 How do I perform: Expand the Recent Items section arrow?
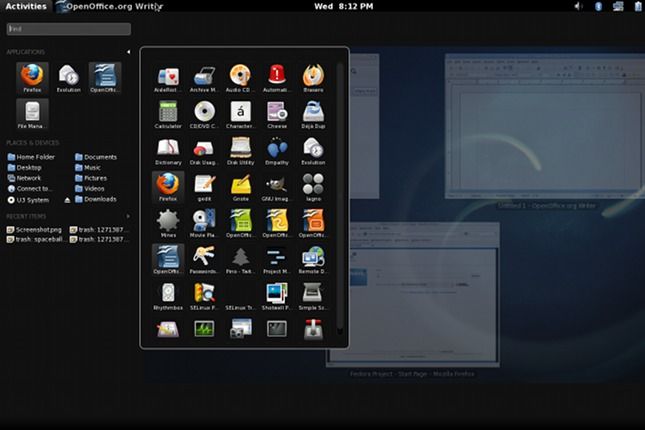click(128, 216)
